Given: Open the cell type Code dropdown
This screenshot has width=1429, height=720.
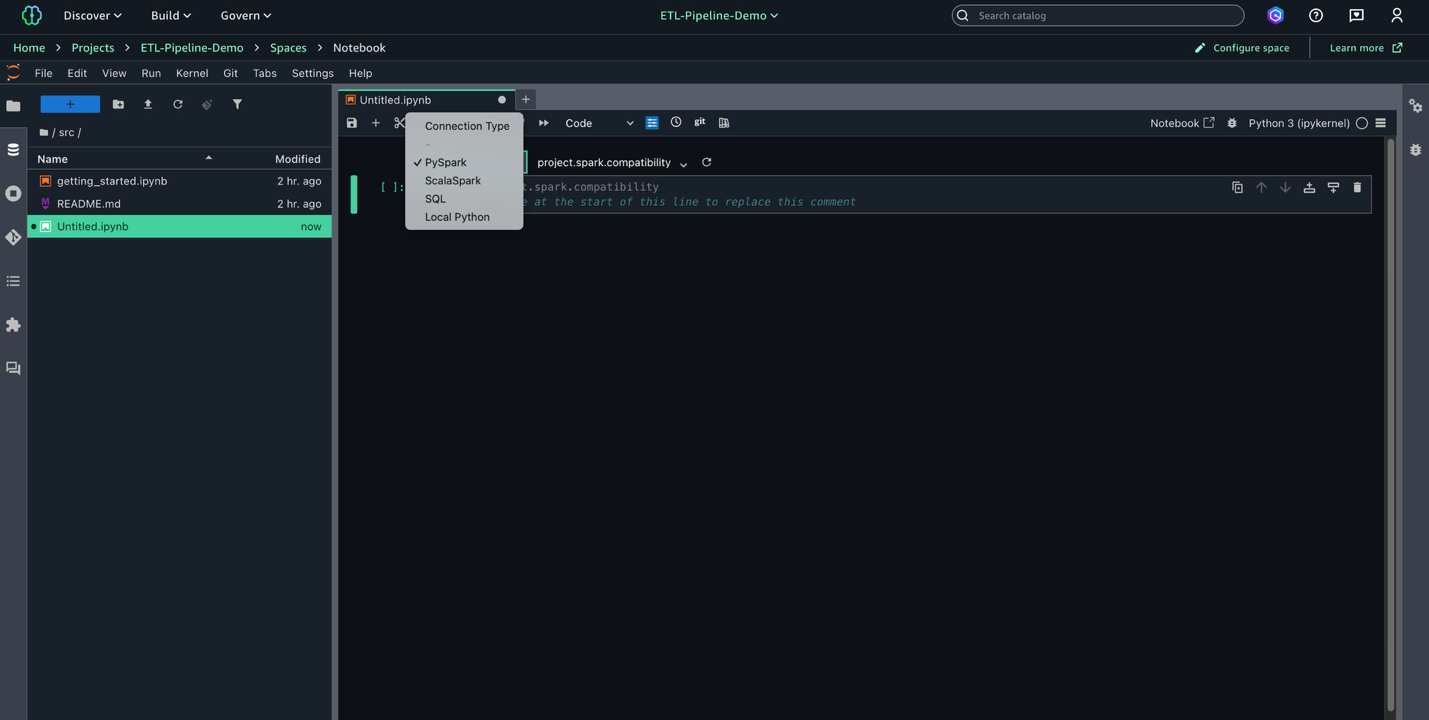Looking at the screenshot, I should click(599, 123).
